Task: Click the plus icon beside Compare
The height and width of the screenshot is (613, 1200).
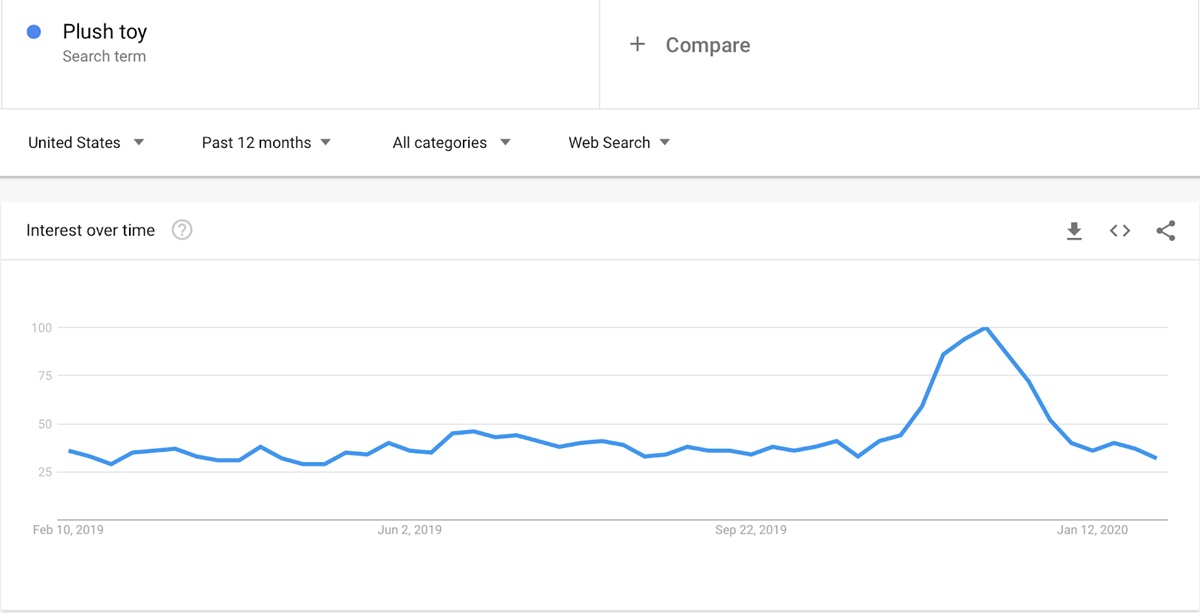Action: (637, 44)
